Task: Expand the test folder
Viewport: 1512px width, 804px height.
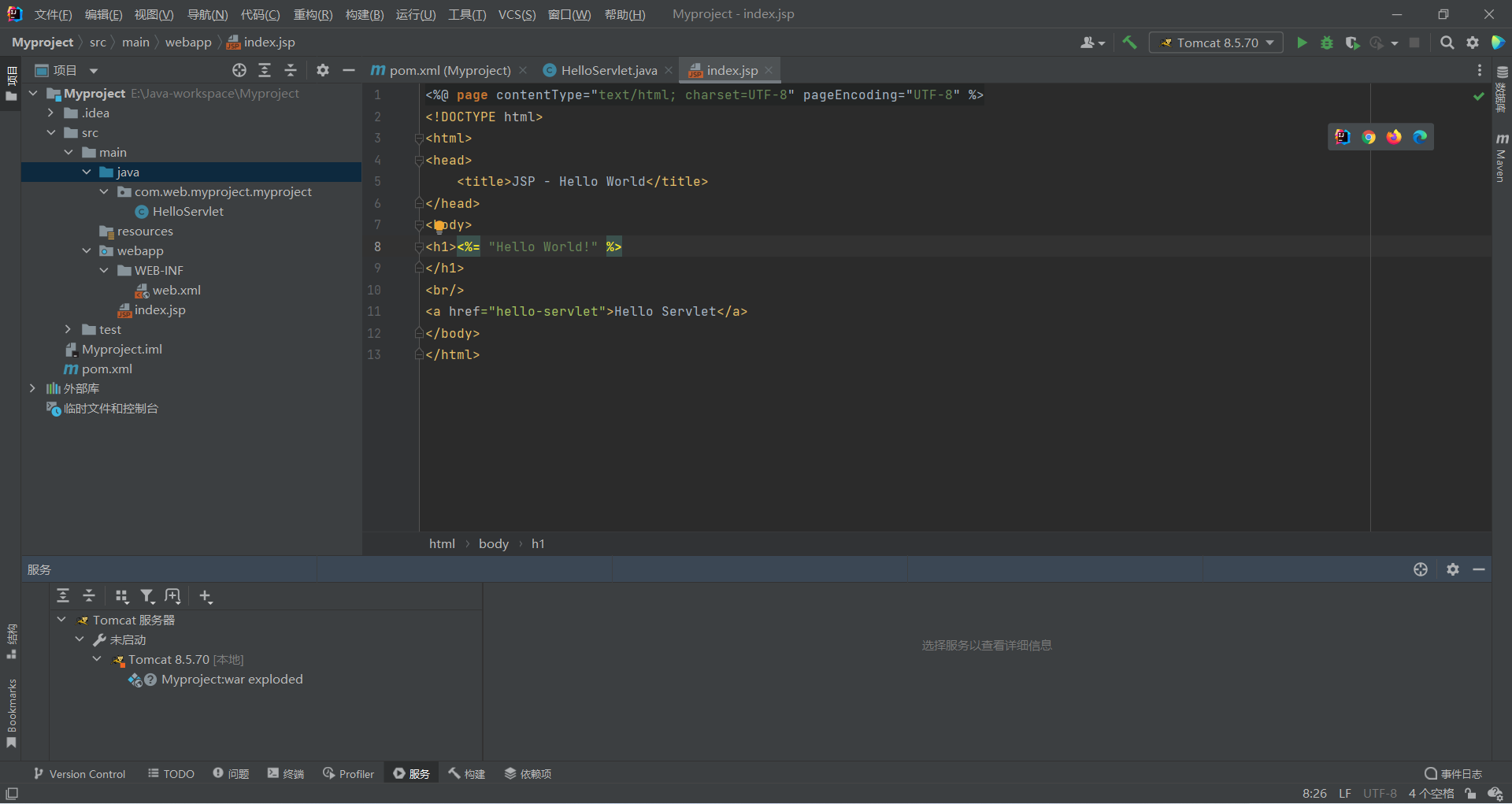Action: pyautogui.click(x=69, y=329)
